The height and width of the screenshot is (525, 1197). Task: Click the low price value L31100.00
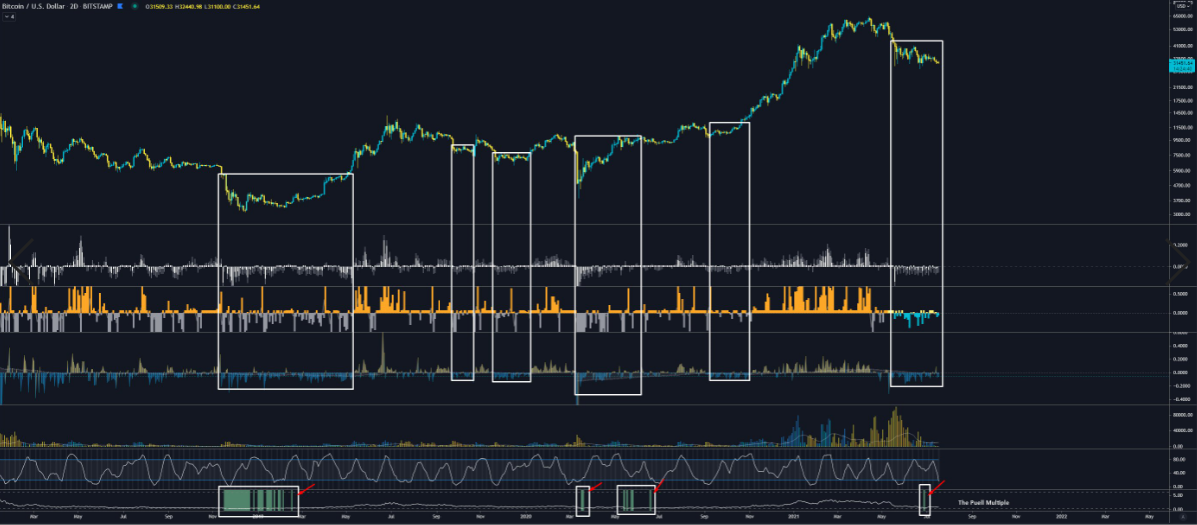(x=217, y=6)
